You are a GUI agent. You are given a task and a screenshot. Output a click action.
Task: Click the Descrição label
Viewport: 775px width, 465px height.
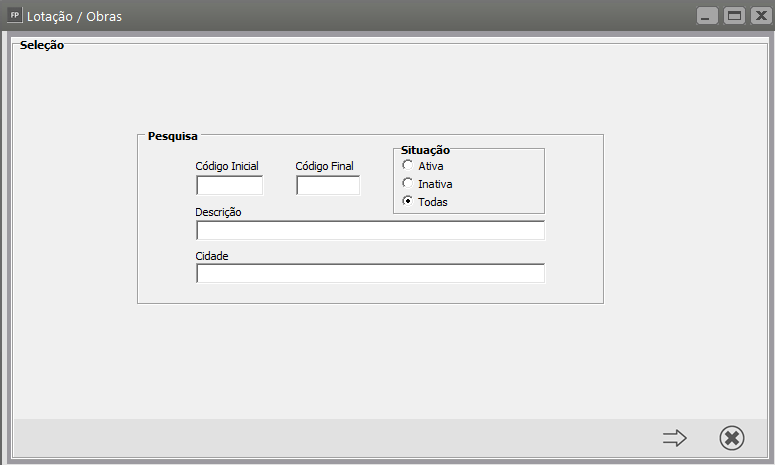(x=218, y=212)
